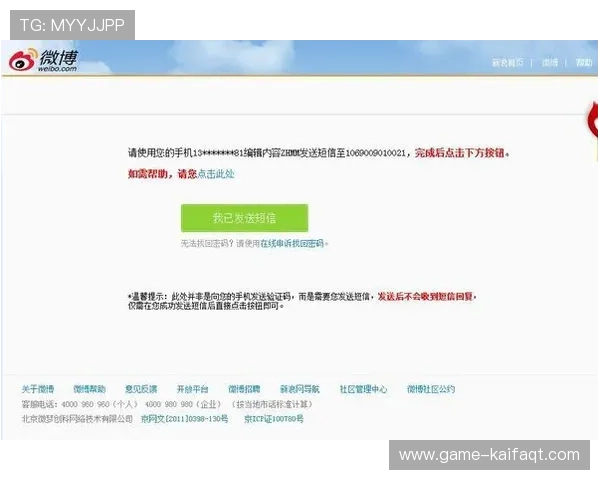Click red text 完成后点击下方按钮

point(460,153)
